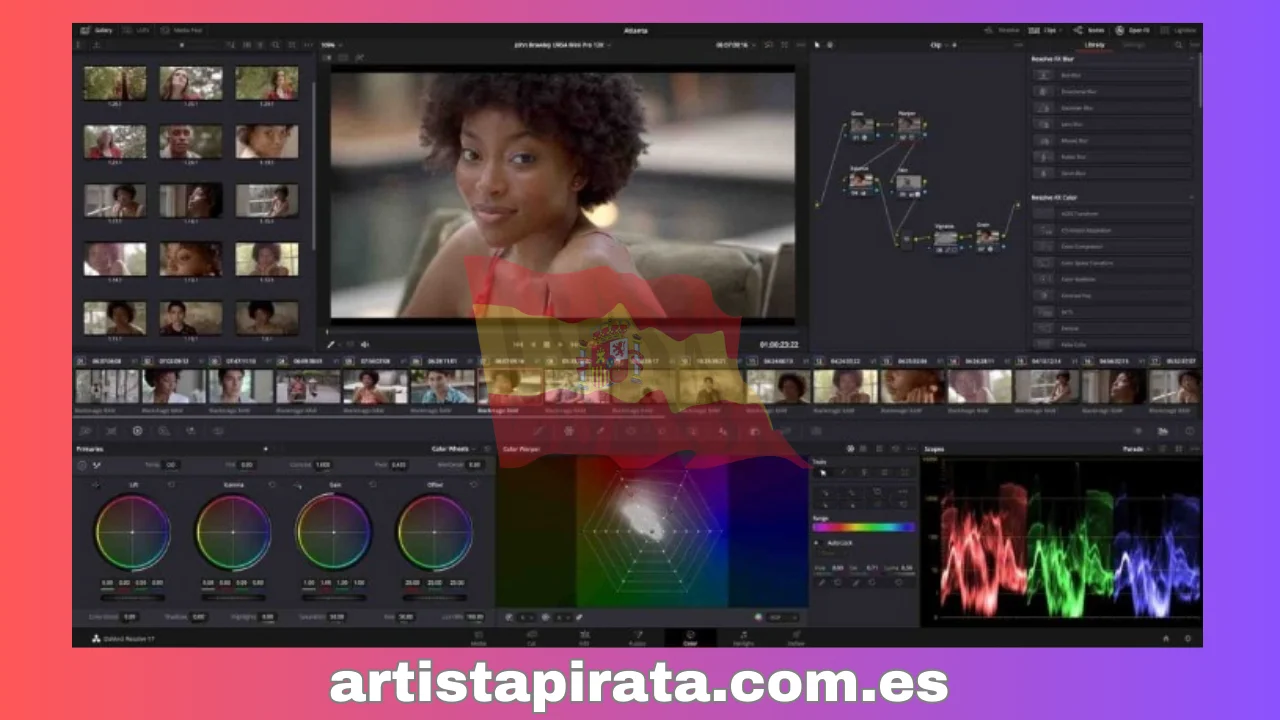Reset the Gamma color wheel
This screenshot has width=1280, height=720.
[x=272, y=484]
